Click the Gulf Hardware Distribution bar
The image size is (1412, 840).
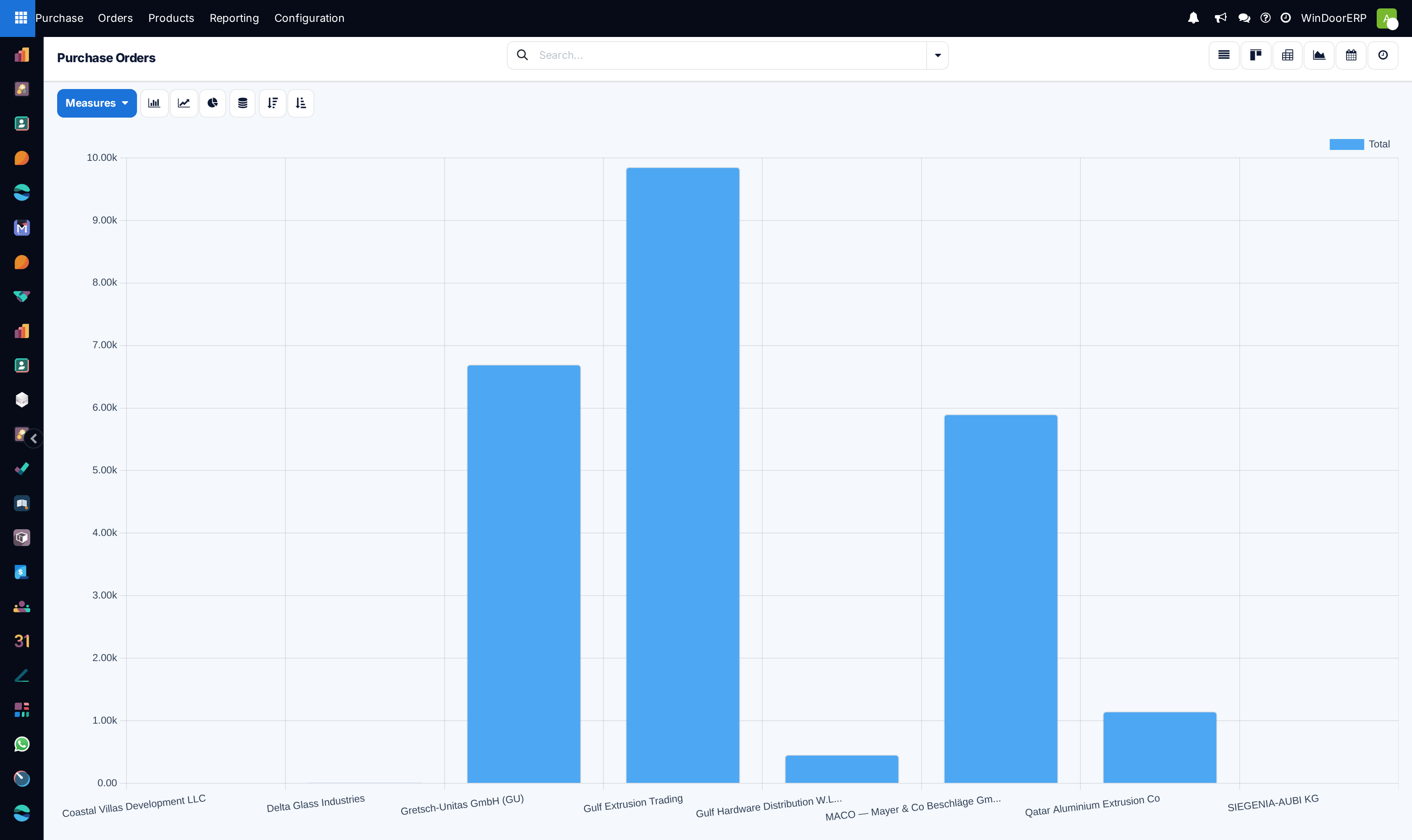(x=842, y=769)
